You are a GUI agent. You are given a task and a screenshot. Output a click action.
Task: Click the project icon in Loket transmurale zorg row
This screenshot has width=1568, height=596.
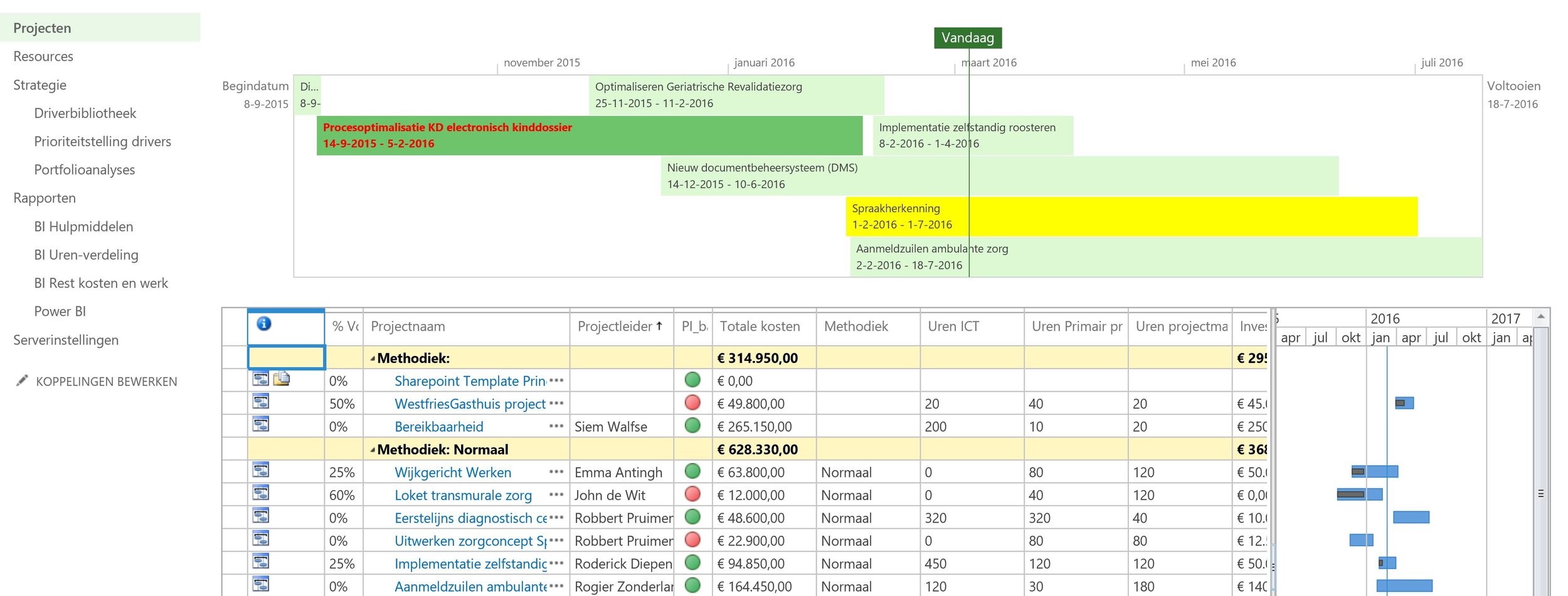(261, 493)
